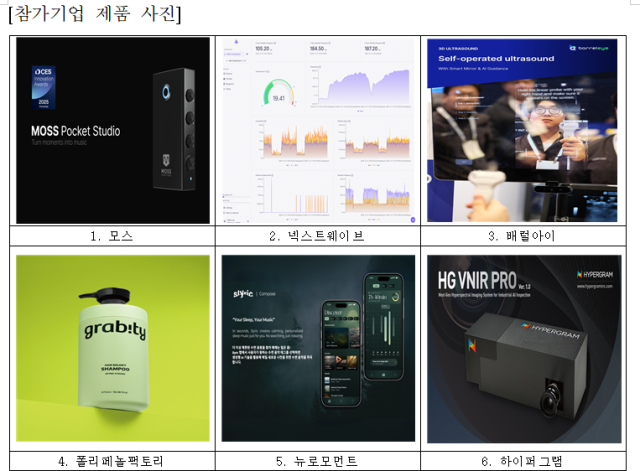
Task: Click the '6. 하이퍼그램' caption cell
Action: click(524, 461)
